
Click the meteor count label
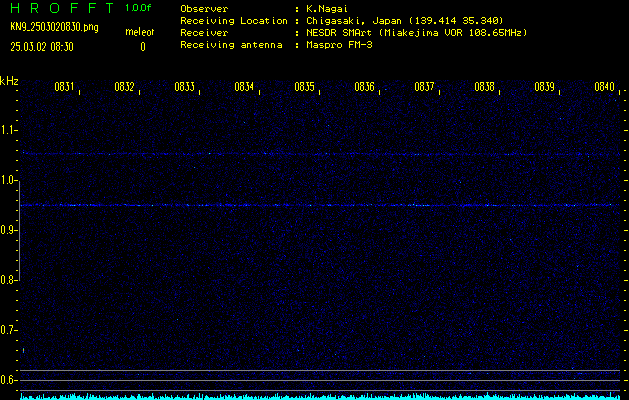140,32
